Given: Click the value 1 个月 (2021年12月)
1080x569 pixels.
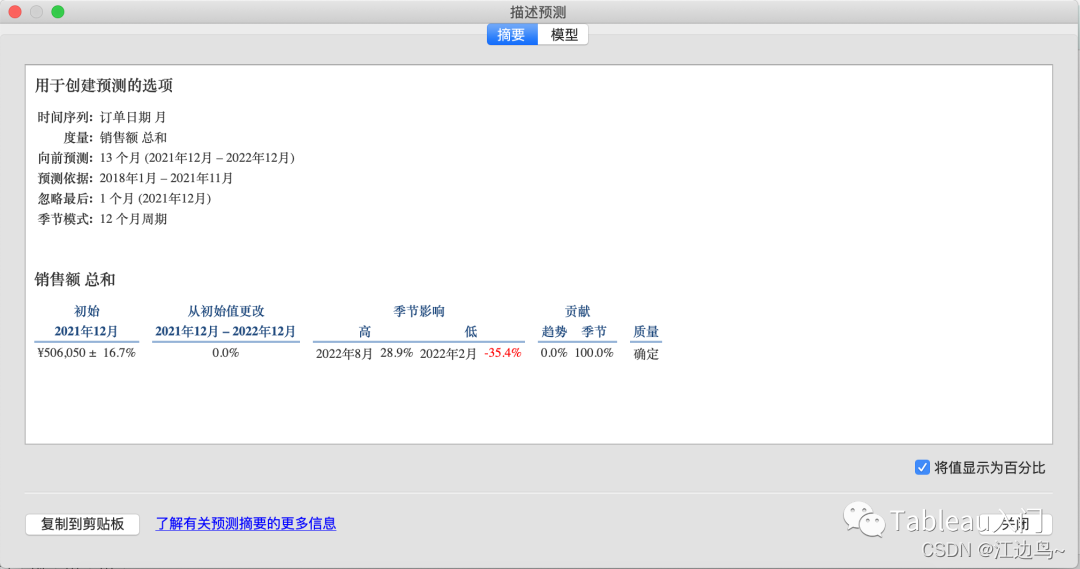Looking at the screenshot, I should coord(155,198).
